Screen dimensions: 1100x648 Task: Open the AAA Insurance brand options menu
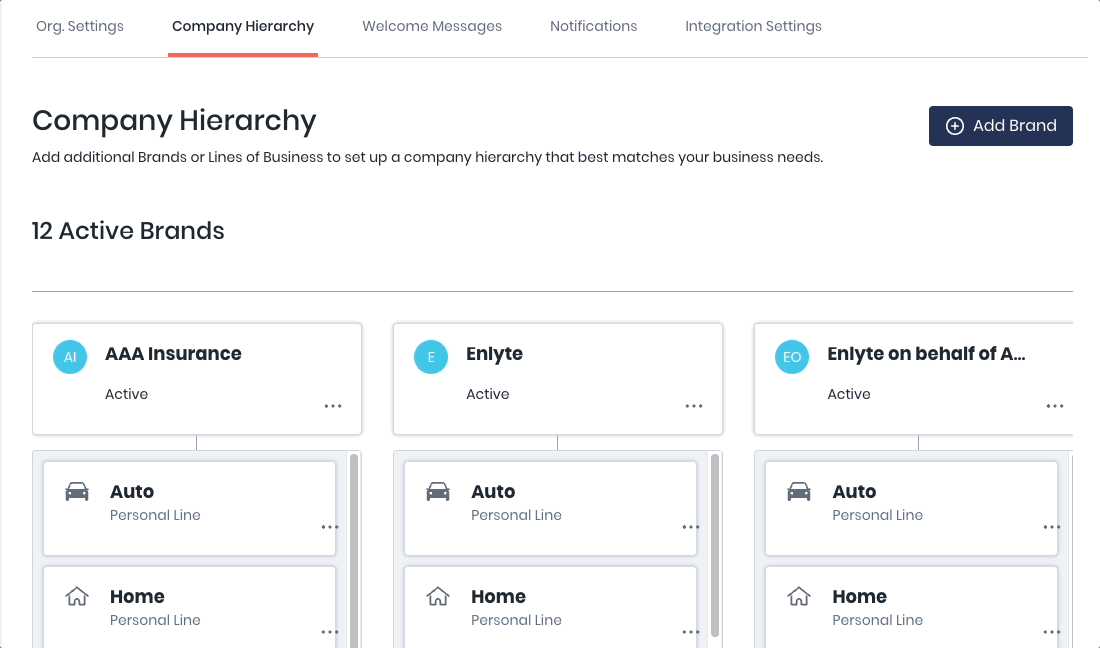point(333,406)
